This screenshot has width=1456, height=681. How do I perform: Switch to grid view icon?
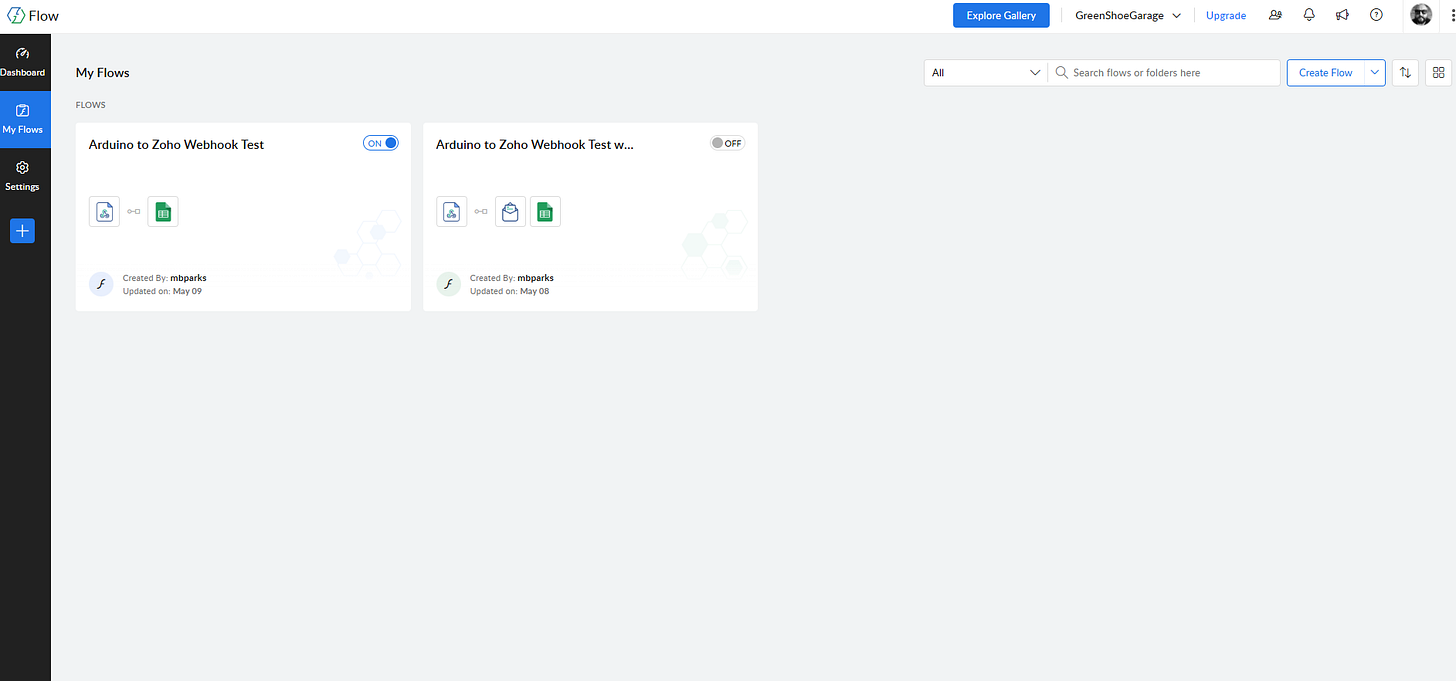click(x=1438, y=72)
